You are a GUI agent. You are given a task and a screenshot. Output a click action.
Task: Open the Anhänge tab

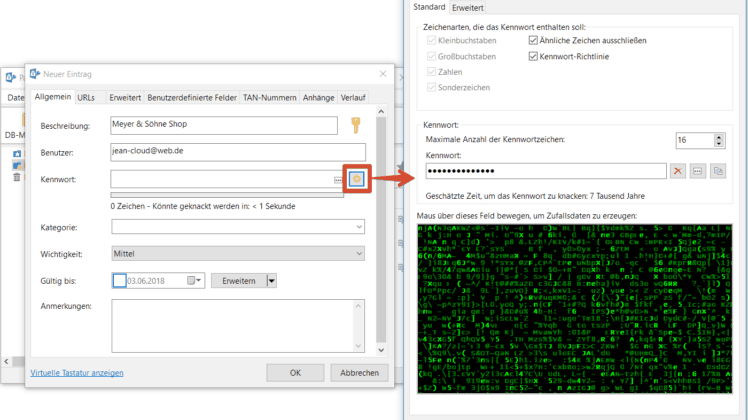tap(318, 97)
